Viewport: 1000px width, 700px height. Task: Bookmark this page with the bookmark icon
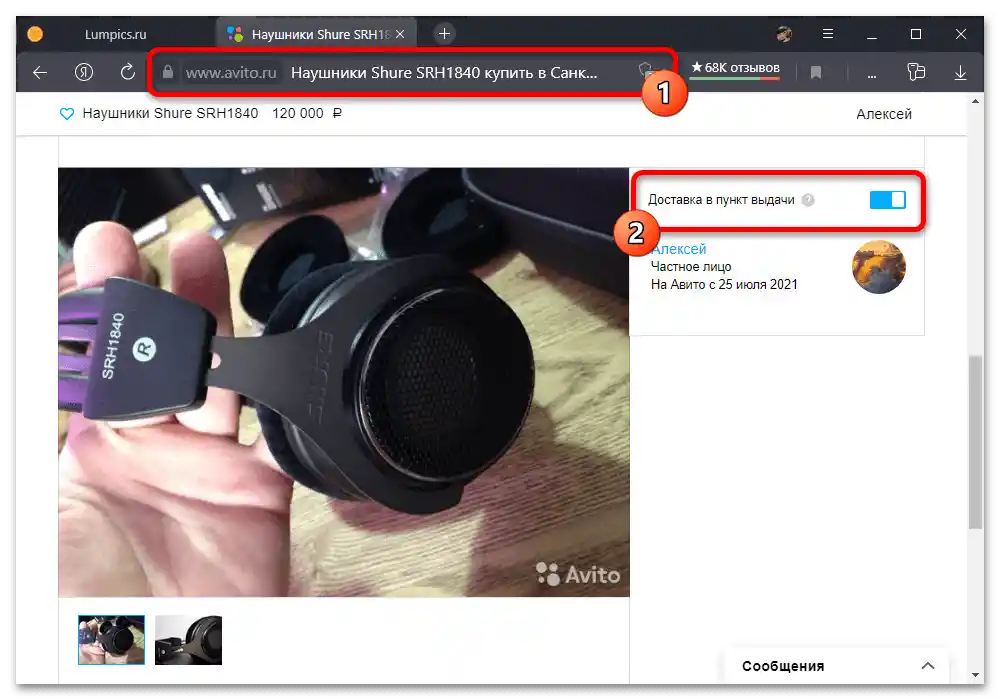[x=816, y=73]
